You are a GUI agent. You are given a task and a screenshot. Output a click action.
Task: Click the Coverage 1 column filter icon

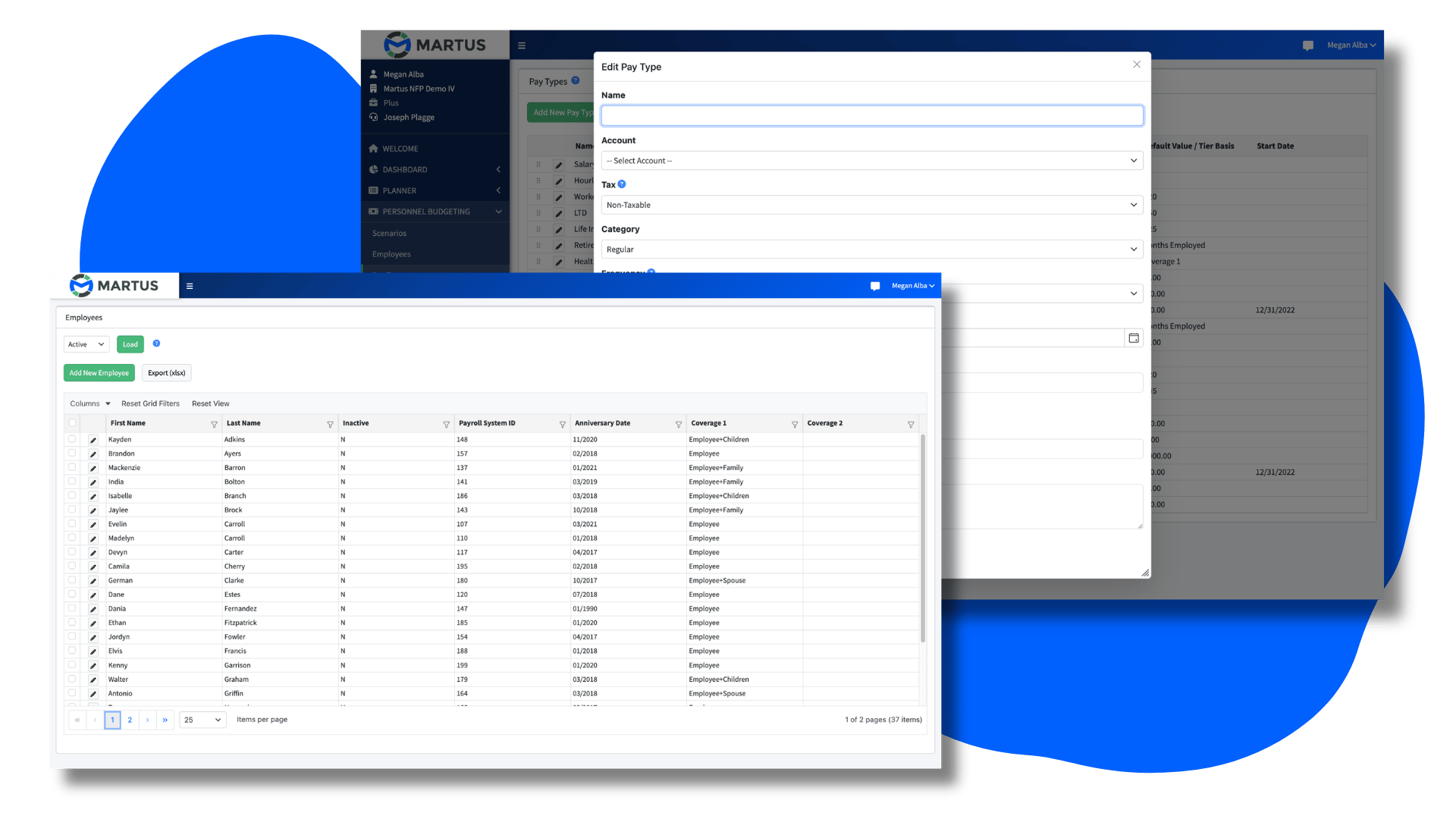click(795, 425)
